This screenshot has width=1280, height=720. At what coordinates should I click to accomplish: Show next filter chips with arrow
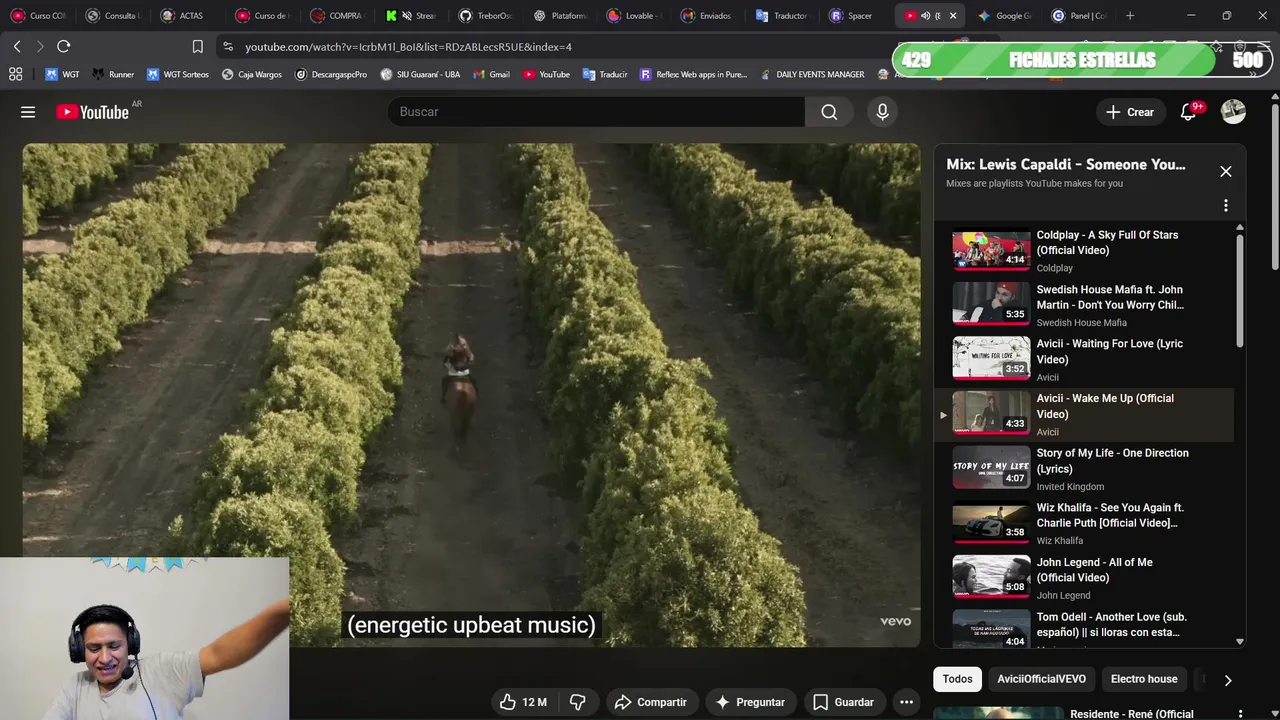(1228, 680)
